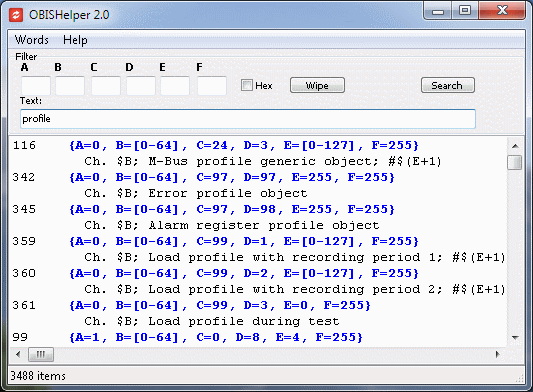This screenshot has height=392, width=533.
Task: Click OBIS code with C=99, D=1
Action: [244, 241]
